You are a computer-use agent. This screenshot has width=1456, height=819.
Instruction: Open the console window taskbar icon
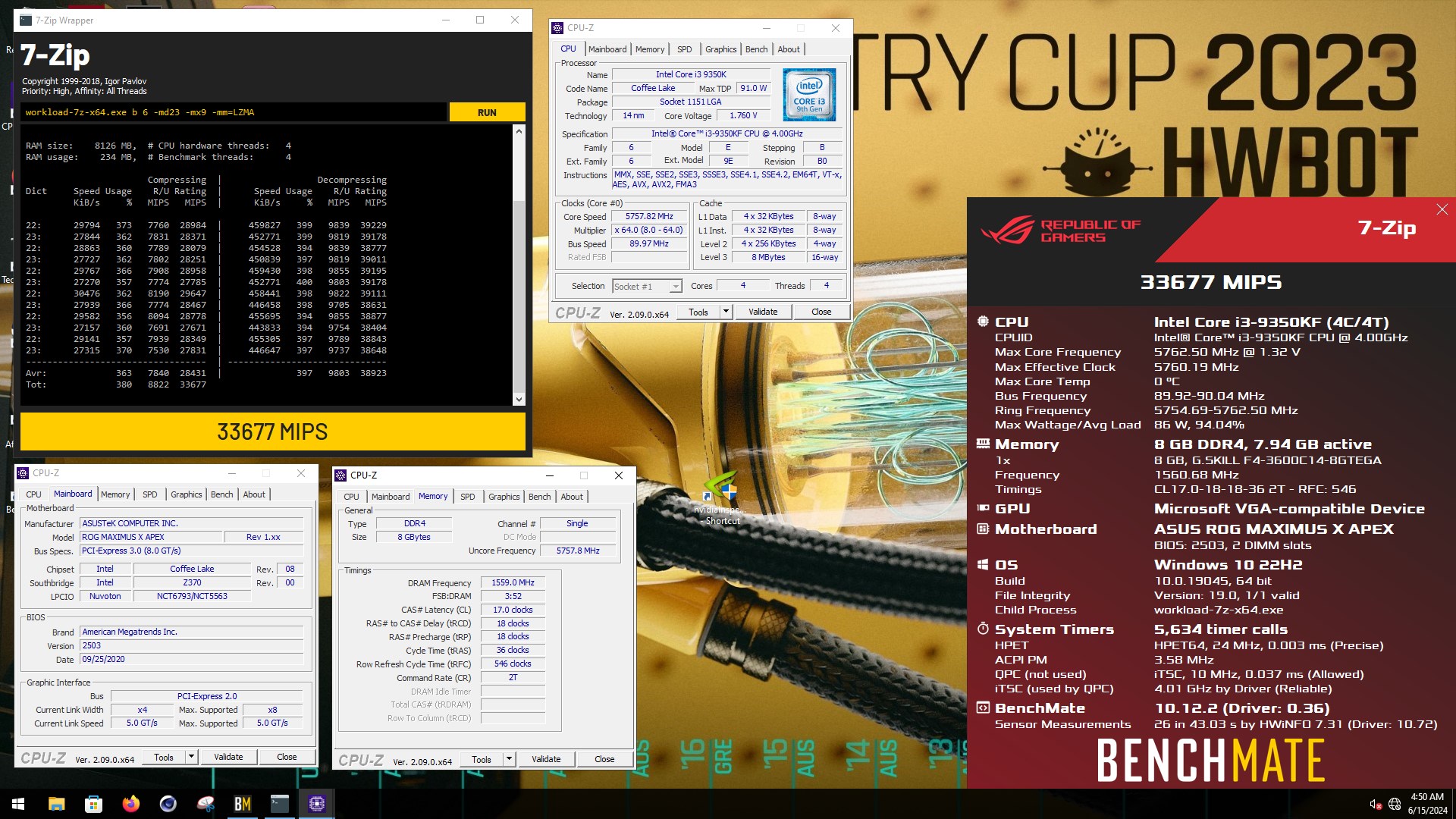280,804
